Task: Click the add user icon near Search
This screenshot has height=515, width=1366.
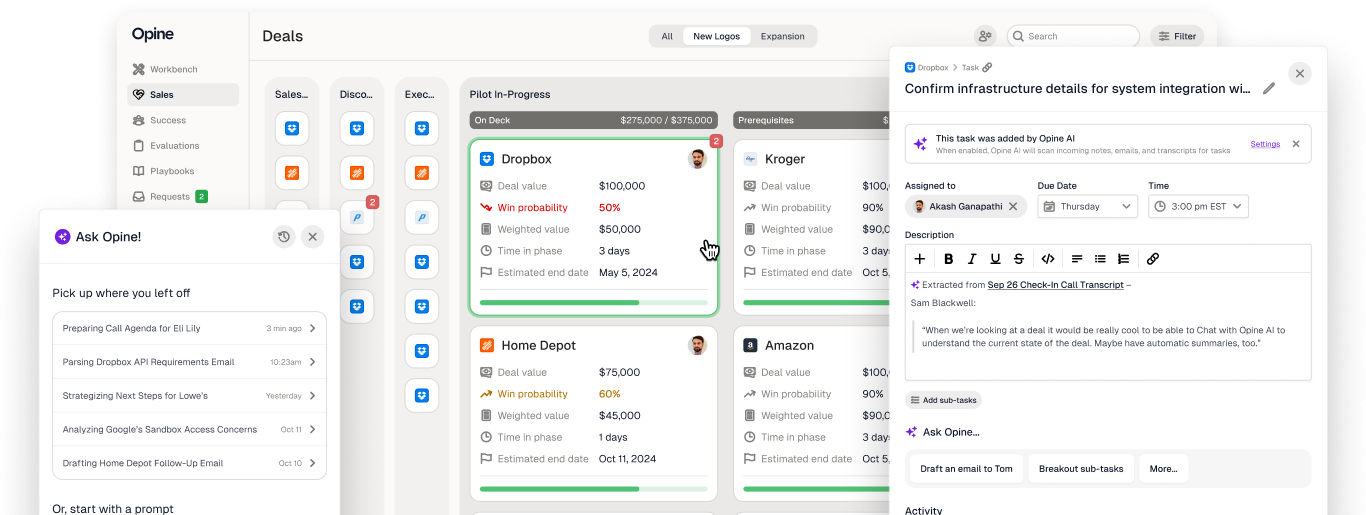Action: tap(985, 36)
